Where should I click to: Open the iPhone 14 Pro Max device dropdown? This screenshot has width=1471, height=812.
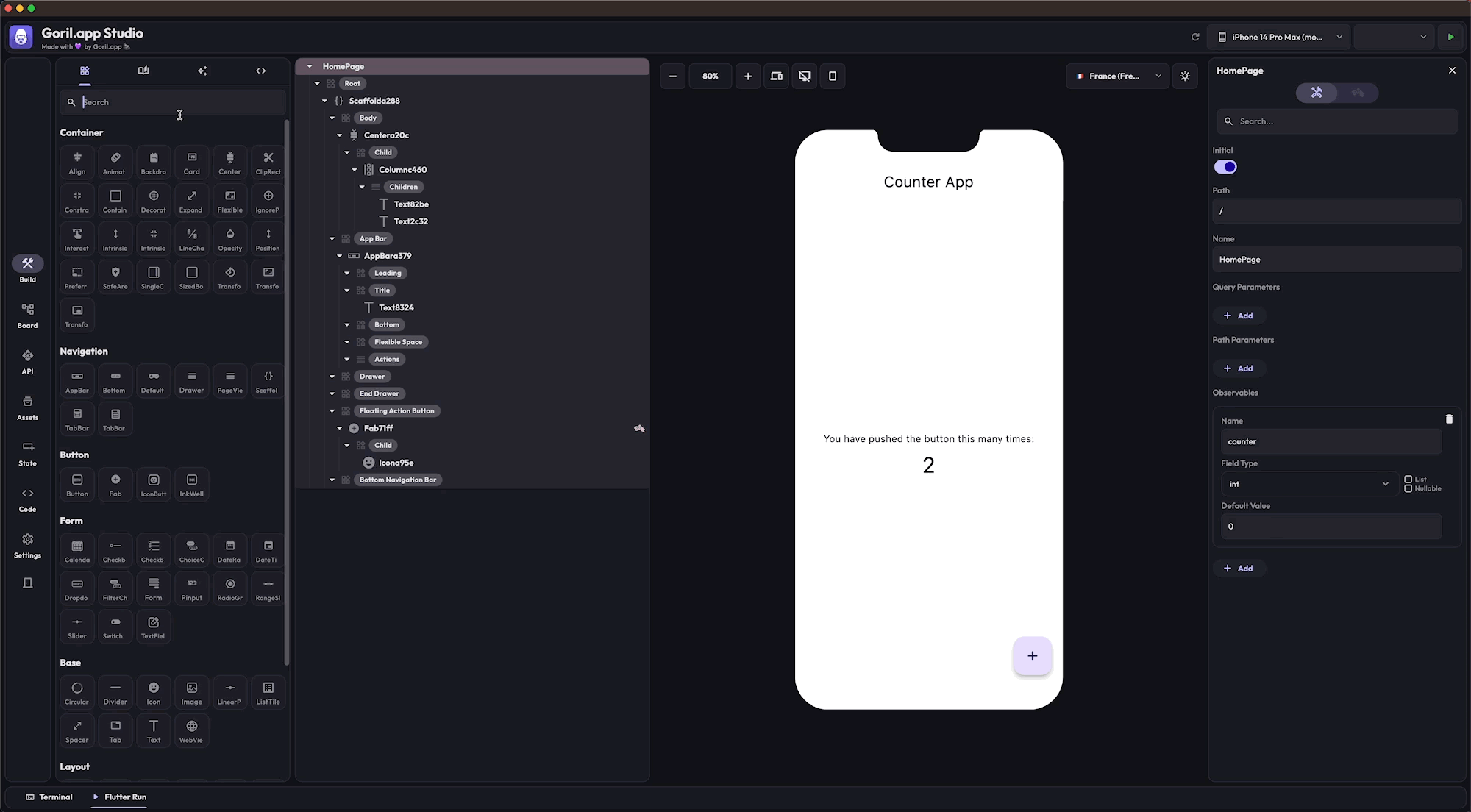(x=1281, y=37)
